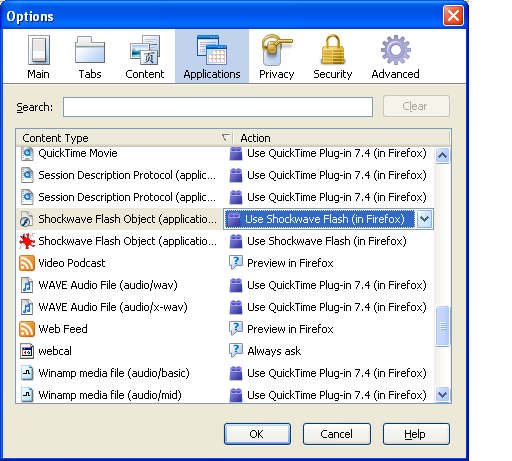The image size is (512, 461).
Task: Open the Use Shockwave Flash action dropdown arrow
Action: click(x=424, y=219)
